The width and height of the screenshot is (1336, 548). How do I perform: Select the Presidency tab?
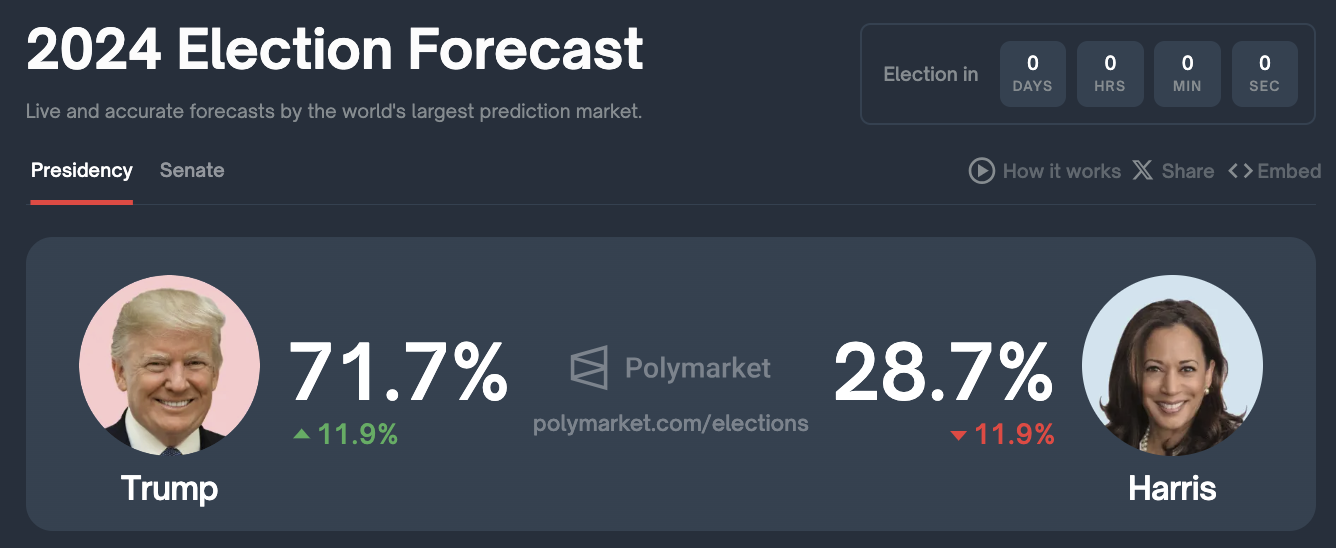tap(82, 171)
